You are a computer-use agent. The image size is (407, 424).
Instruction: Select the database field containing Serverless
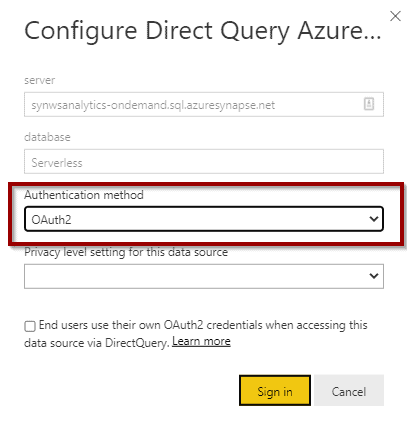tap(204, 162)
